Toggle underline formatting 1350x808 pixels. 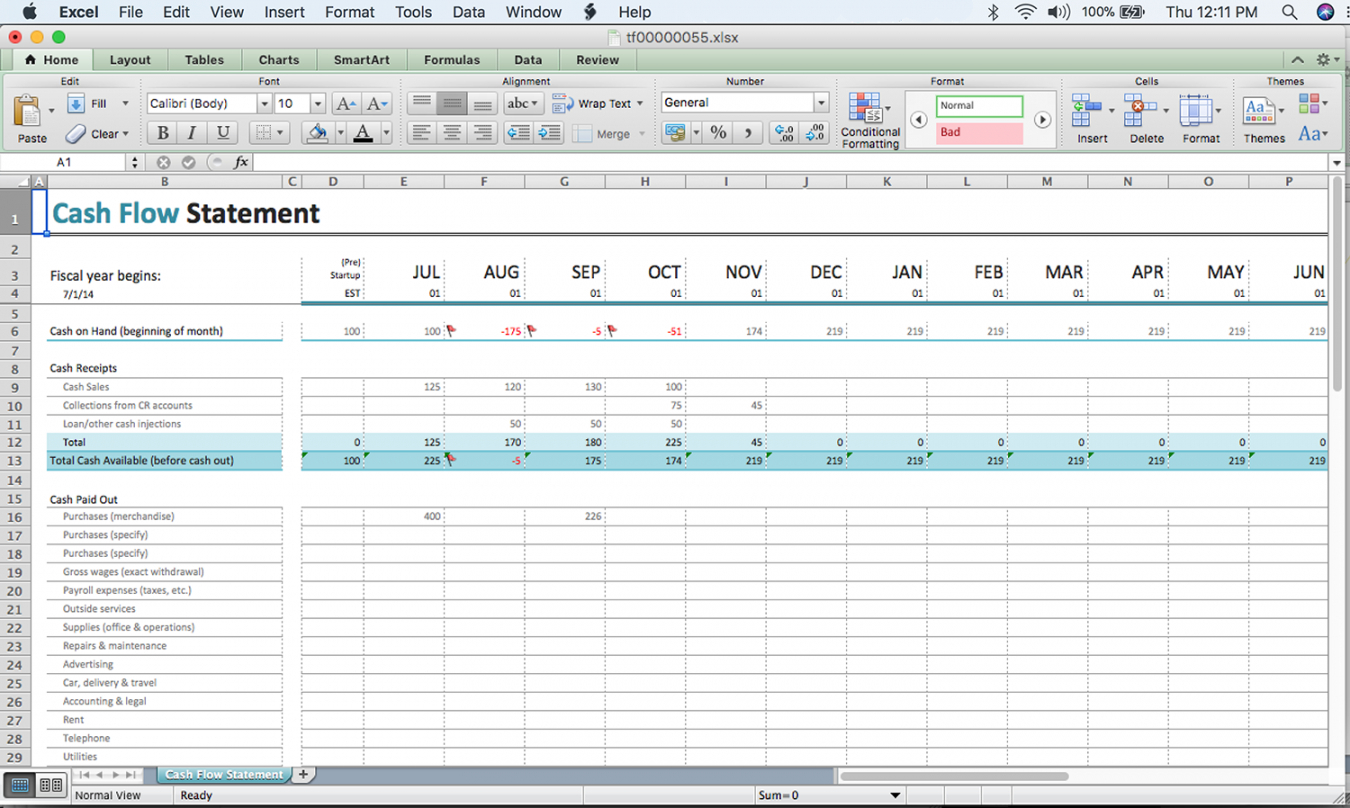[223, 133]
